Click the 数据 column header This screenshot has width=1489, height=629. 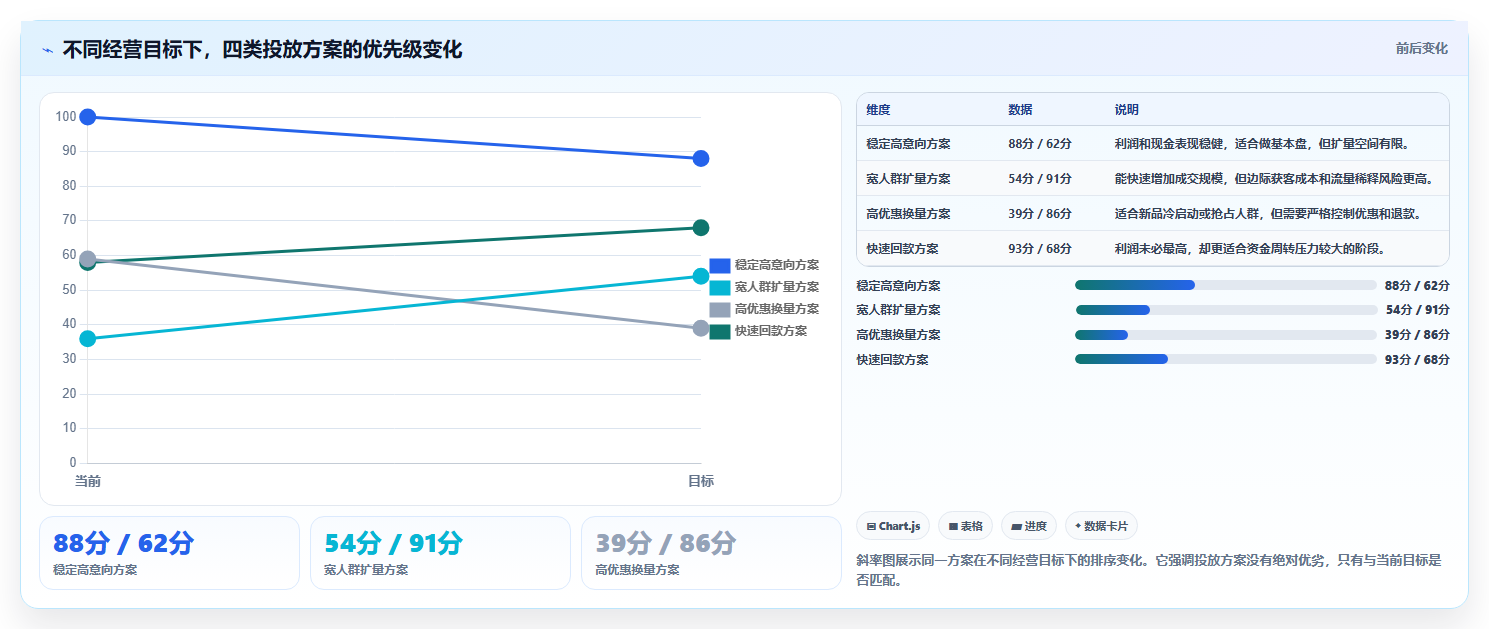point(1021,109)
